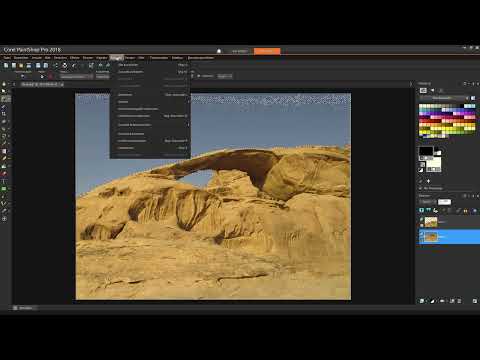Screen dimensions: 480x360
Task: Select the highlighted bottom layer thumbnail
Action: pos(431,237)
